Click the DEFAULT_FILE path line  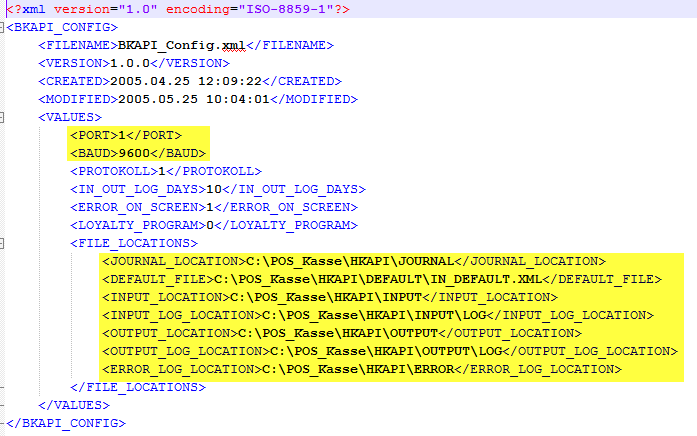pyautogui.click(x=381, y=279)
